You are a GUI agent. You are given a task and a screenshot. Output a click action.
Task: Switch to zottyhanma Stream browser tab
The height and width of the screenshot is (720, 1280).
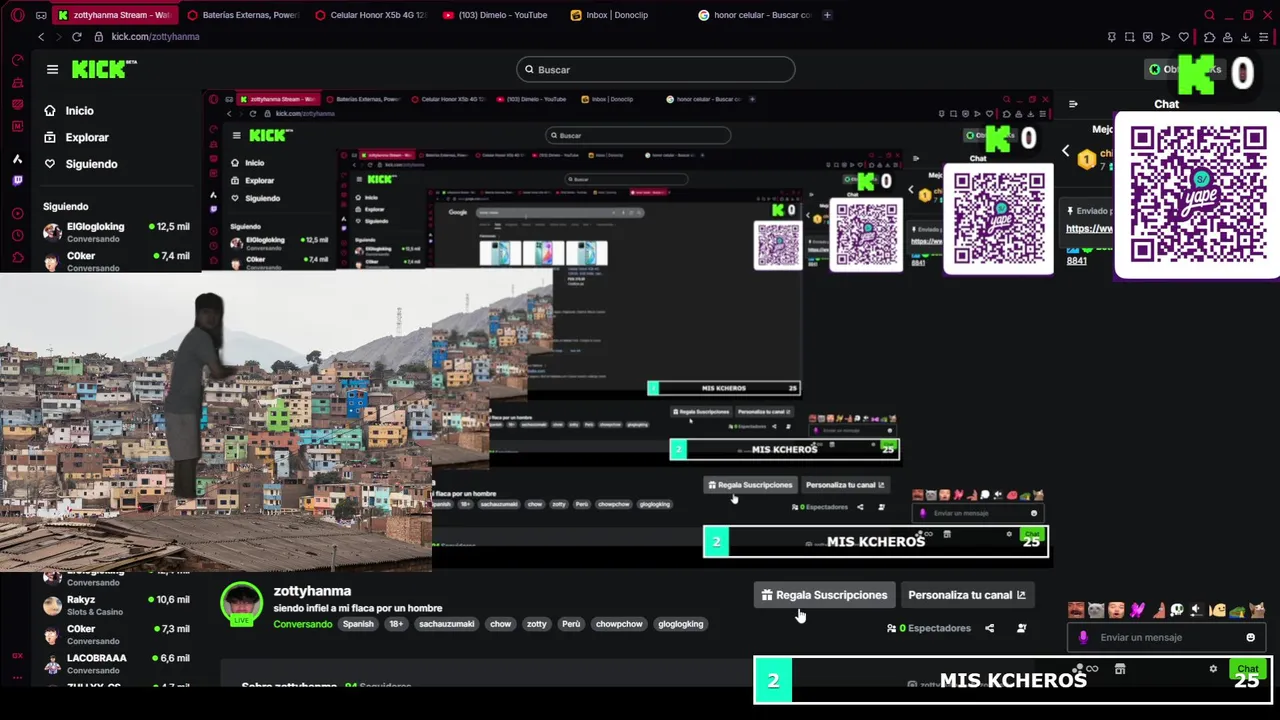(114, 15)
